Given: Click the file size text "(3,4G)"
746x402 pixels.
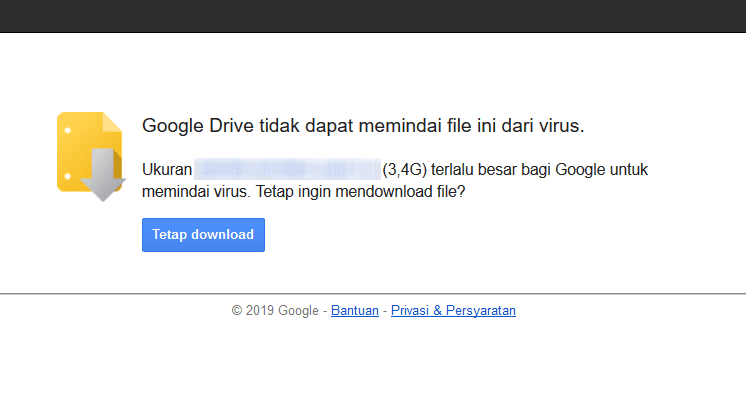Looking at the screenshot, I should coord(404,170).
